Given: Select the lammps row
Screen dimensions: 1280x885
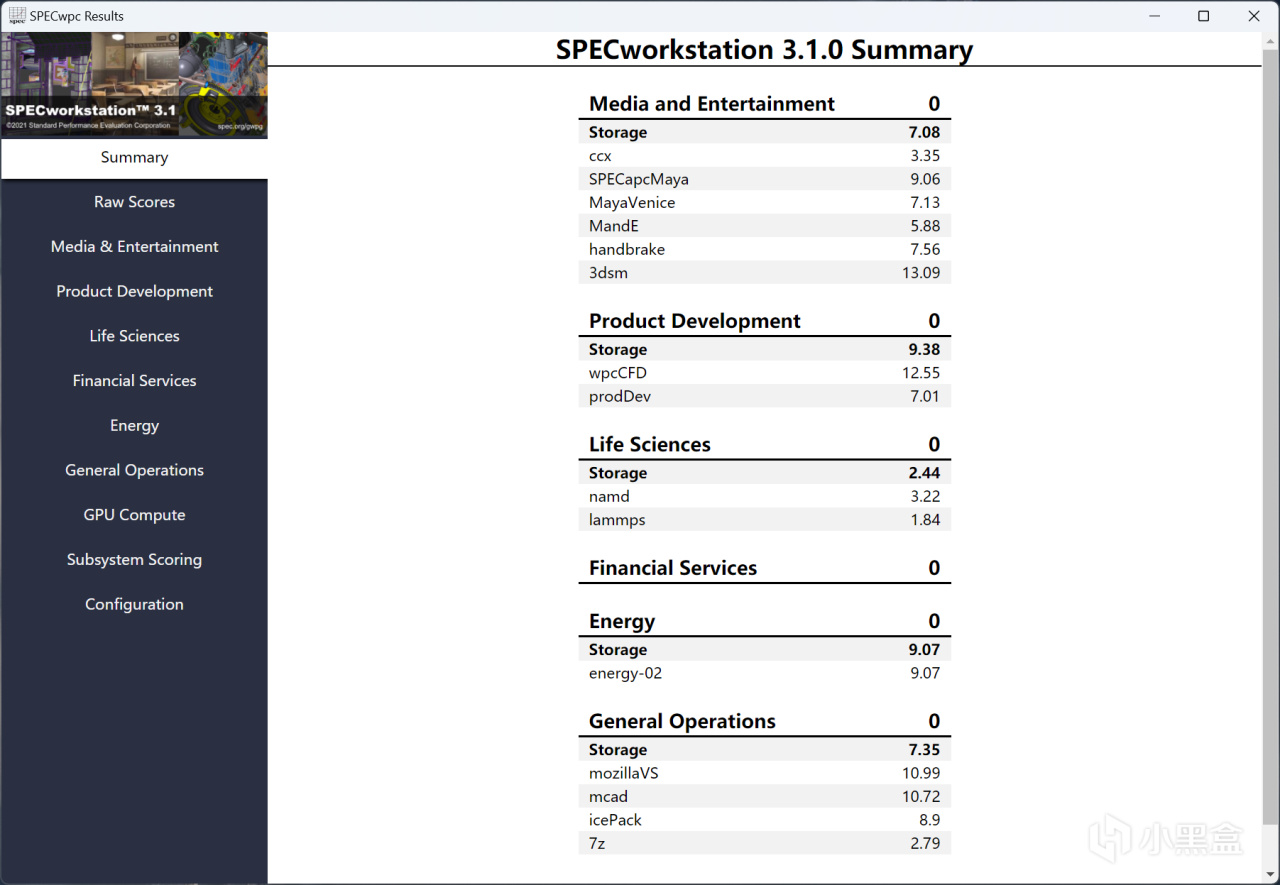Looking at the screenshot, I should 764,520.
